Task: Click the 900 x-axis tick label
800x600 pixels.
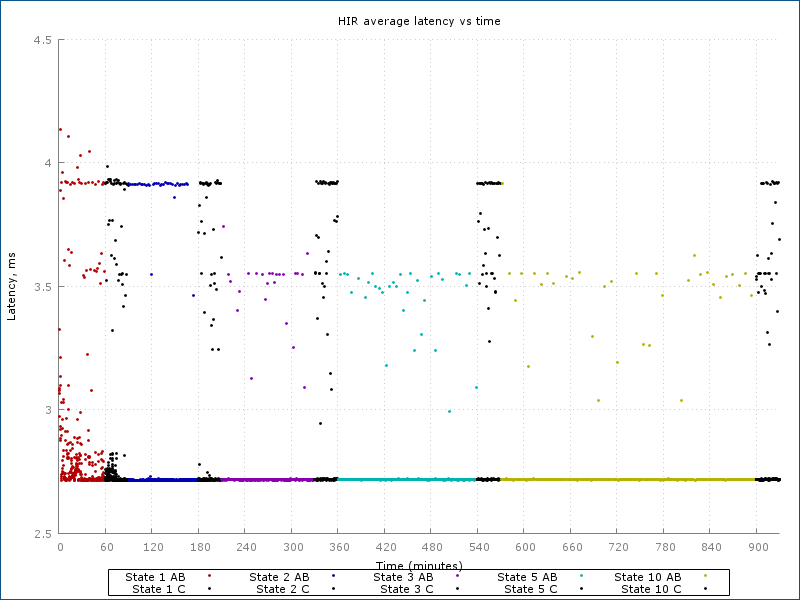Action: point(758,547)
